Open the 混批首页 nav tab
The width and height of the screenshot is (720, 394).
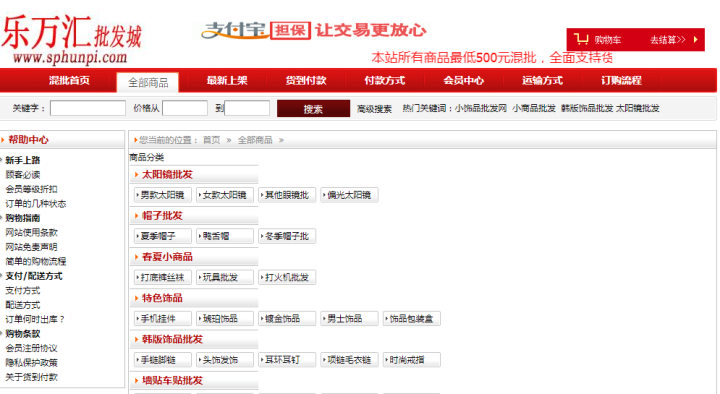pyautogui.click(x=69, y=81)
